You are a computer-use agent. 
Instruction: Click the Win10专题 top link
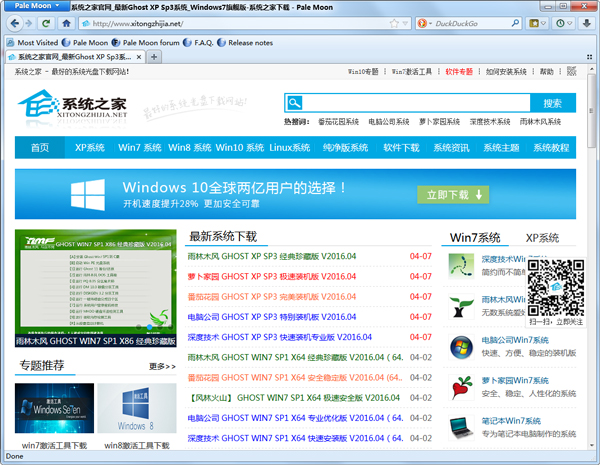pyautogui.click(x=363, y=72)
